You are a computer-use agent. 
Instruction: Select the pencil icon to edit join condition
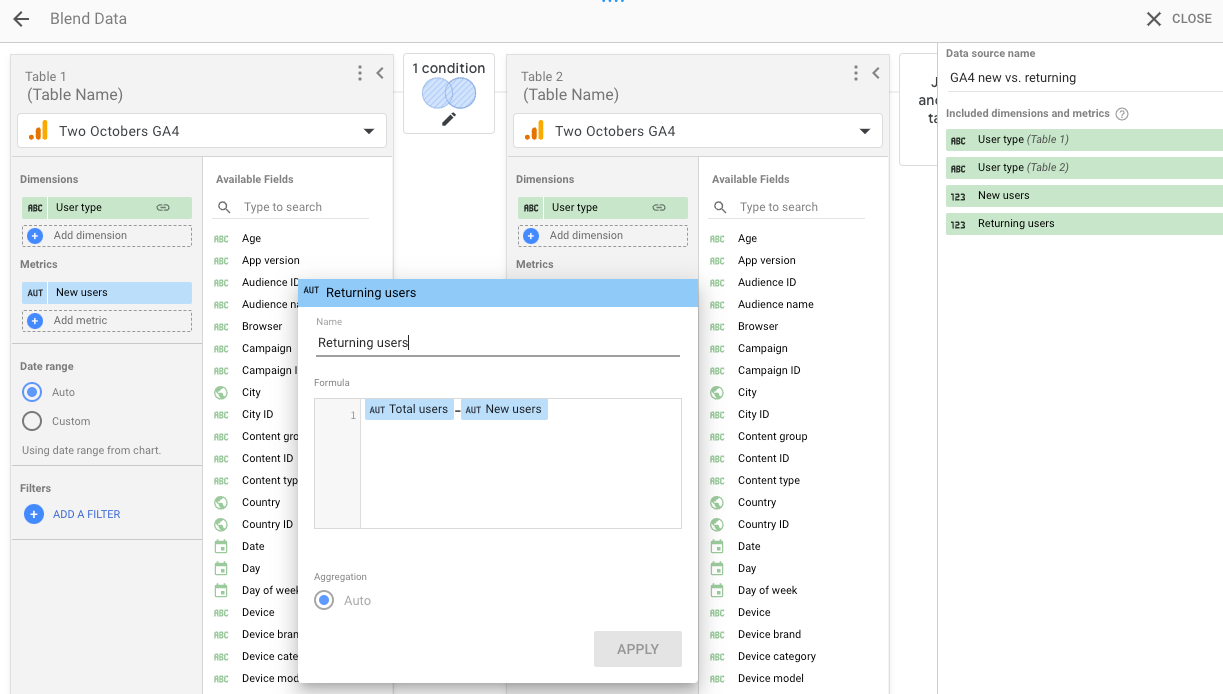(448, 117)
